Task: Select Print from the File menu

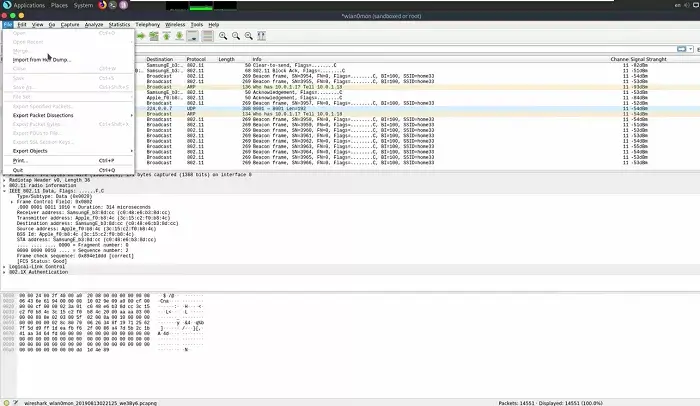Action: 20,160
